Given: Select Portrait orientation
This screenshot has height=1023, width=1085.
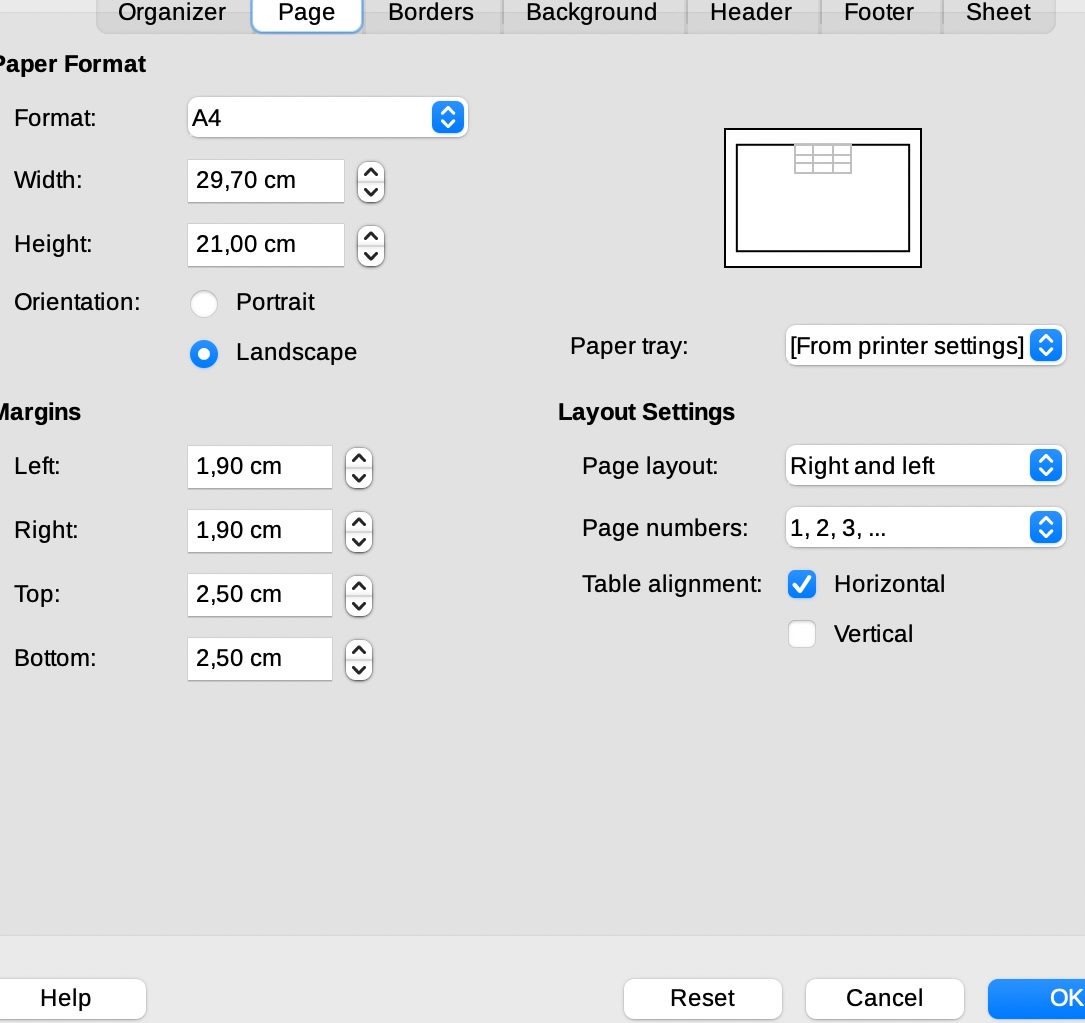Looking at the screenshot, I should tap(204, 303).
